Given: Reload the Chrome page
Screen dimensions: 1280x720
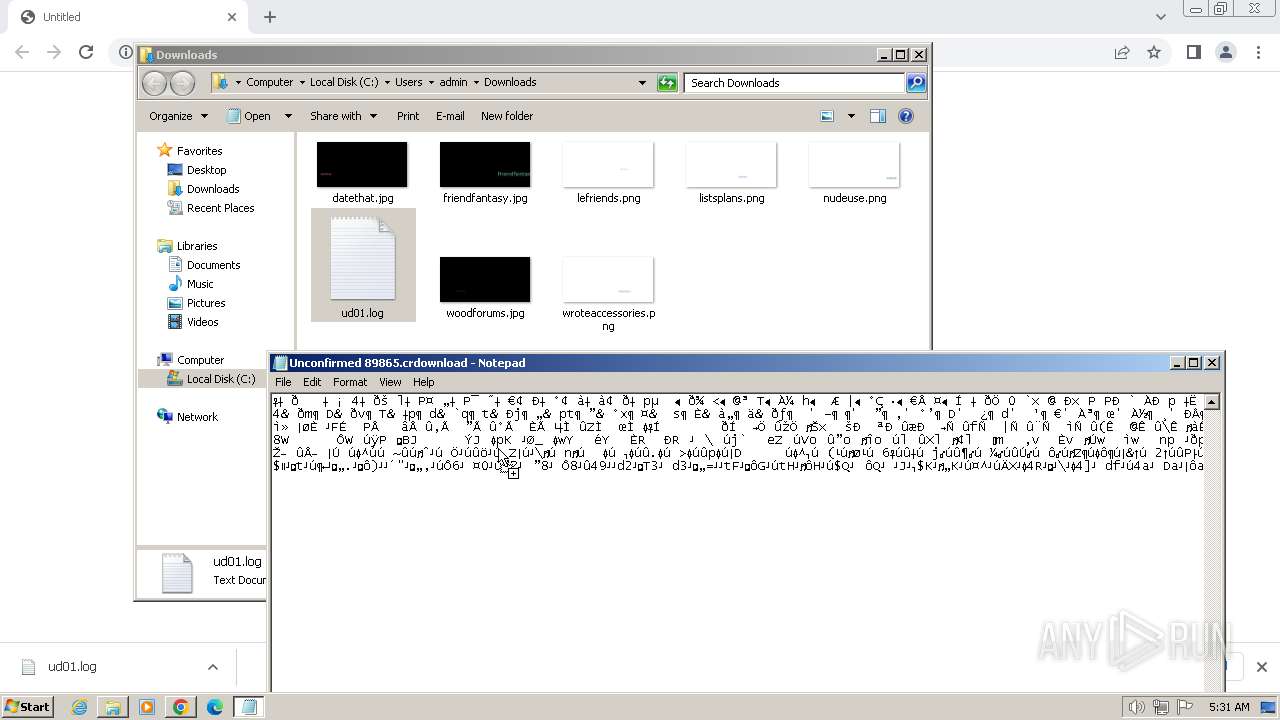Looking at the screenshot, I should (86, 52).
